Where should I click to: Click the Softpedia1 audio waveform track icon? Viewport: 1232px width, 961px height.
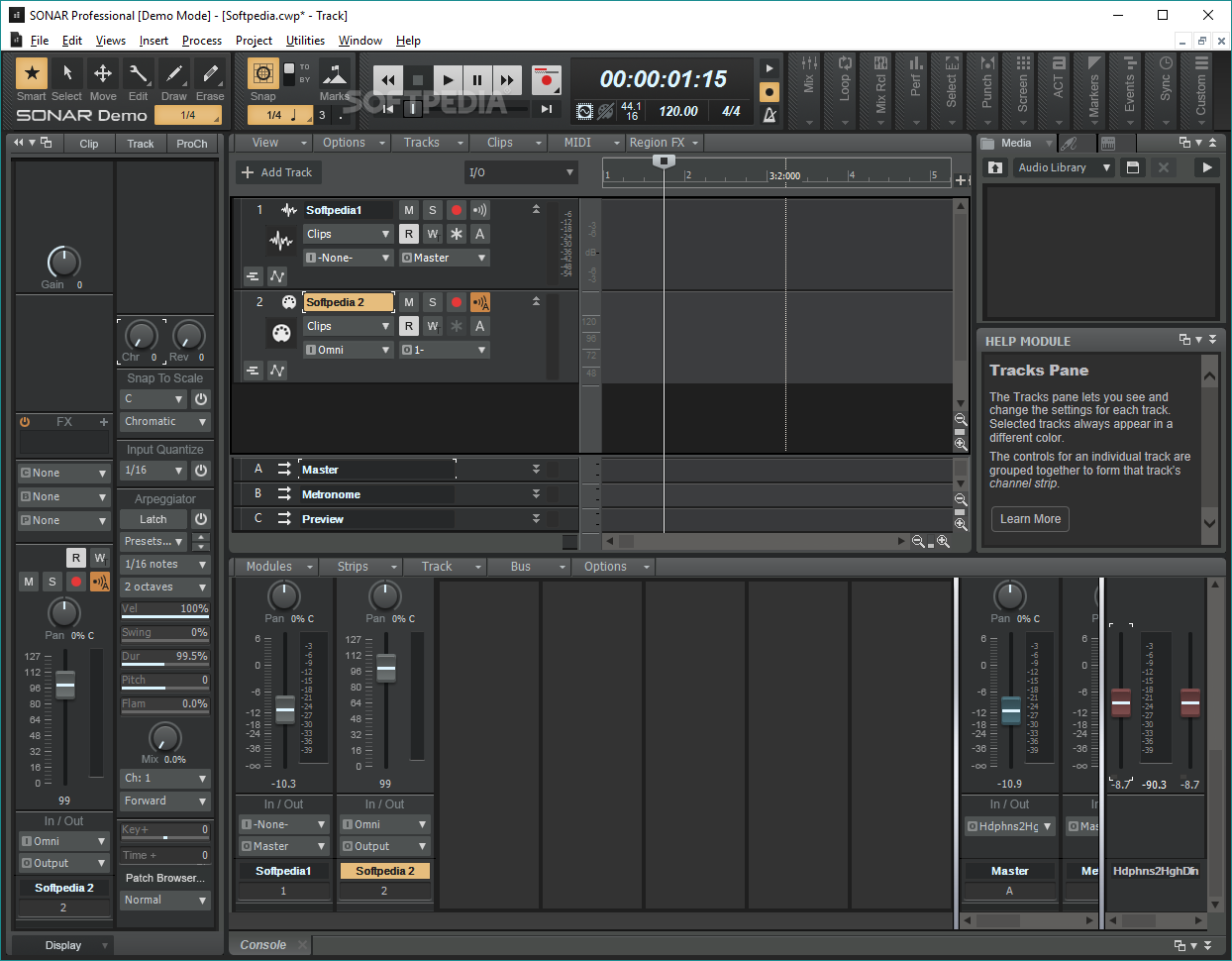[x=282, y=240]
